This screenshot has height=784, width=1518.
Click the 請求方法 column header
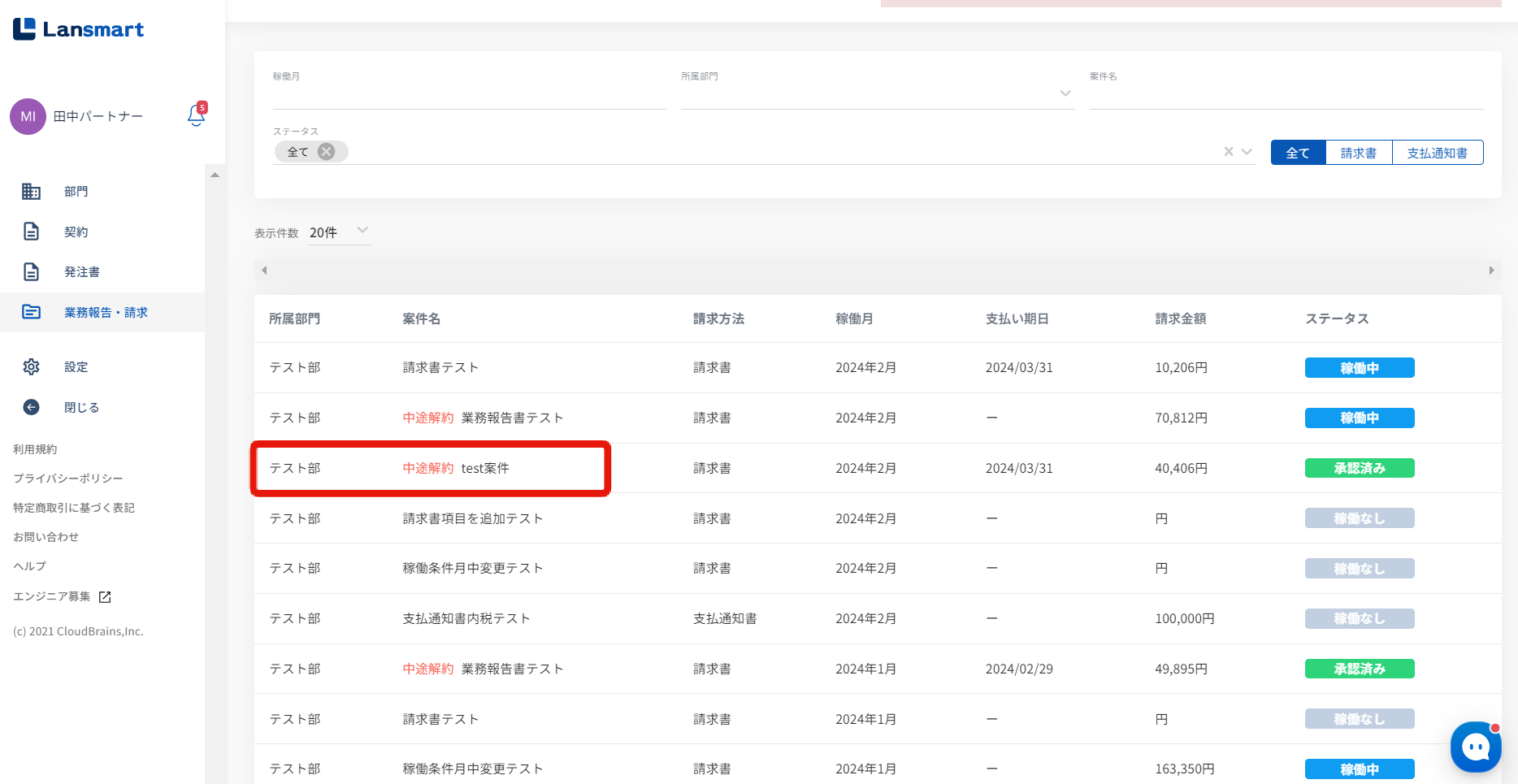(x=718, y=318)
